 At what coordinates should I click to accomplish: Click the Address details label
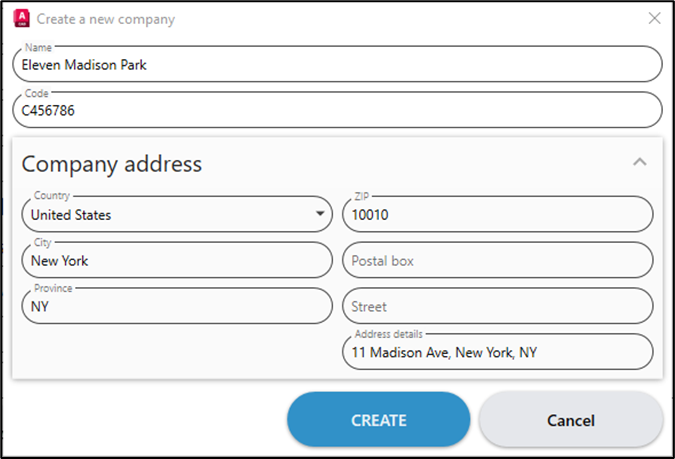click(389, 334)
